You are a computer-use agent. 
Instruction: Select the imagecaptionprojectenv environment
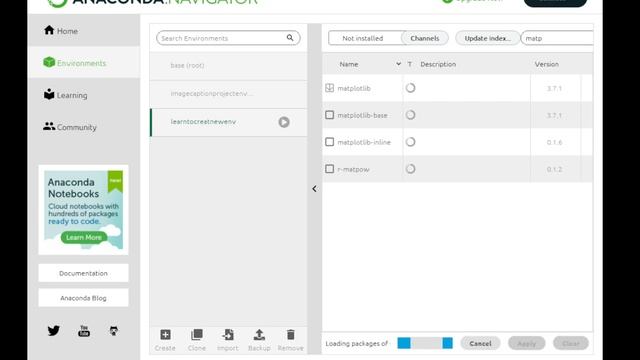tap(228, 94)
